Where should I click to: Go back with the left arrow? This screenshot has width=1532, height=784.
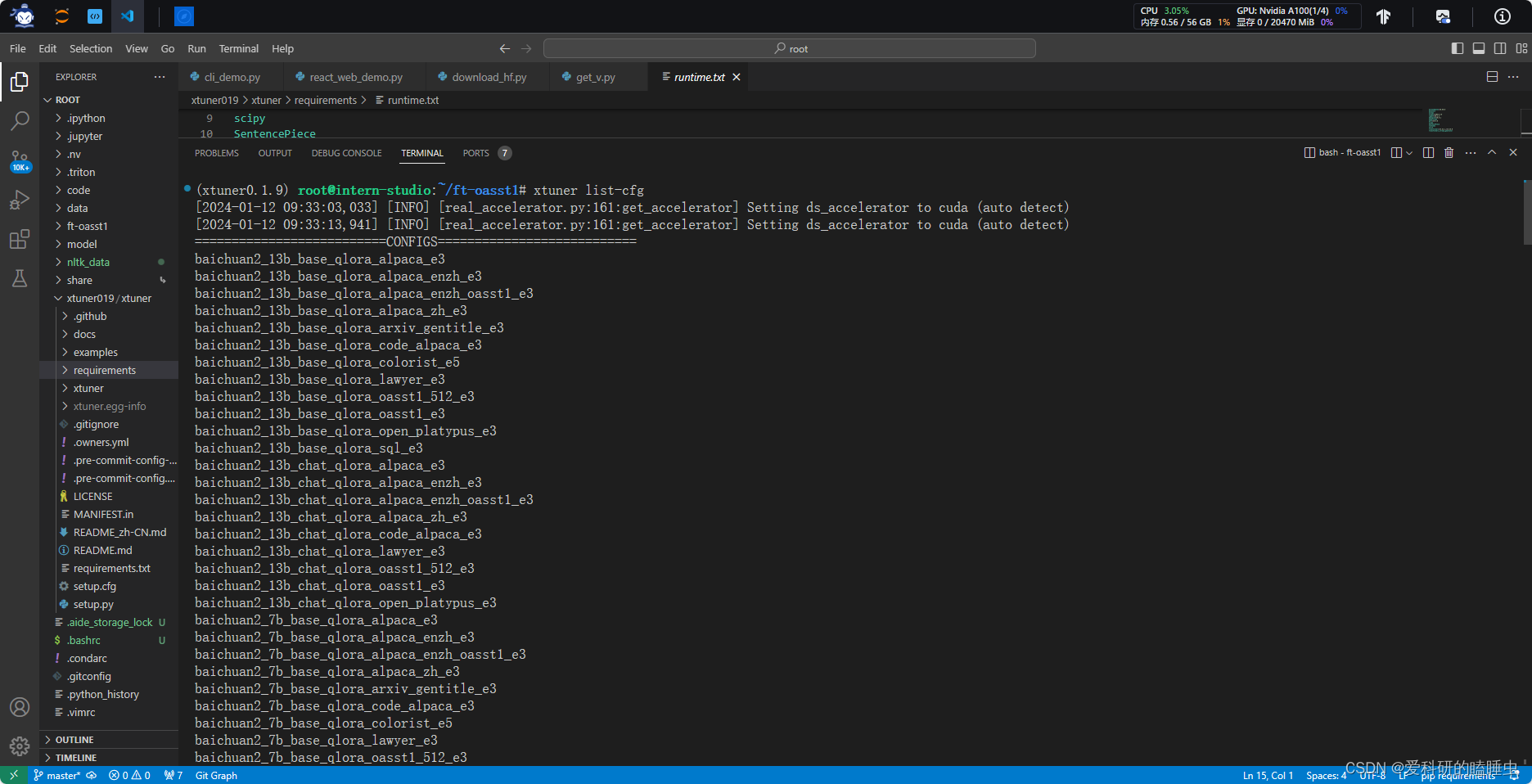[505, 48]
